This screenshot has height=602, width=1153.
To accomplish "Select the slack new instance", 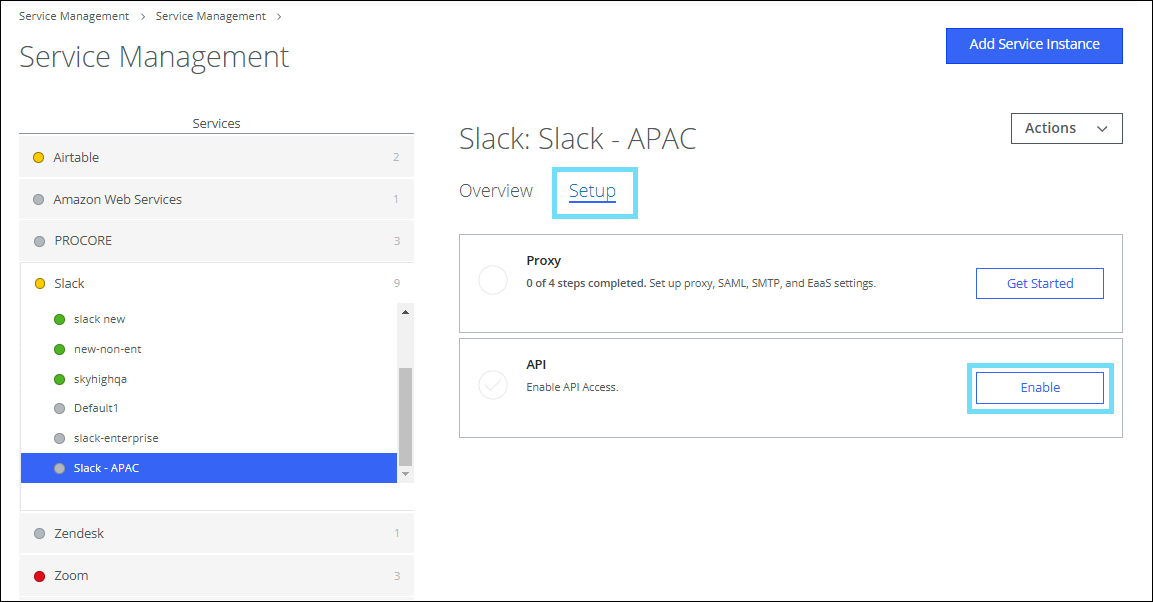I will [x=209, y=319].
